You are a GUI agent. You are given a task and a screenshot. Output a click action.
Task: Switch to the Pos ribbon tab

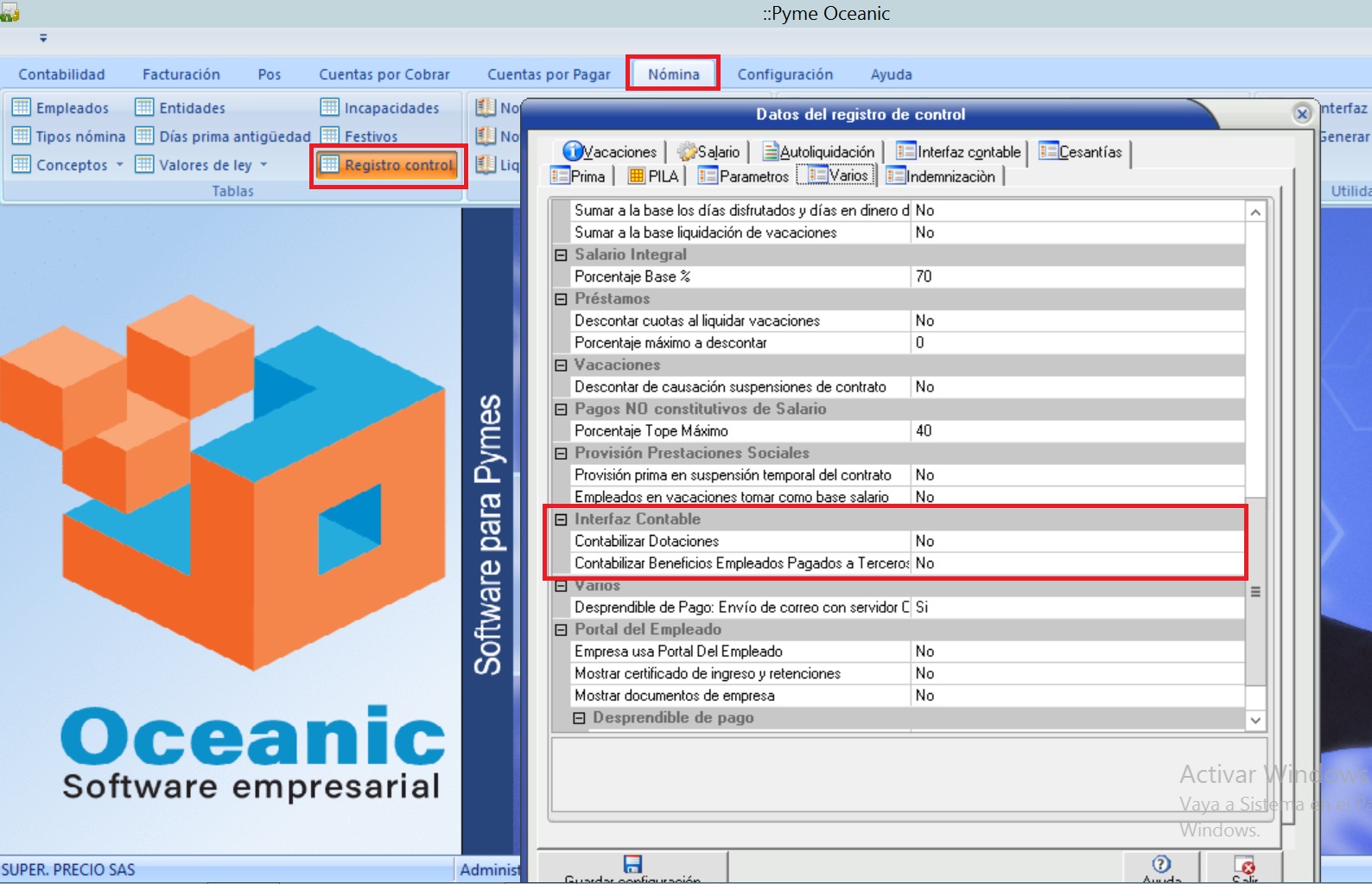[270, 74]
